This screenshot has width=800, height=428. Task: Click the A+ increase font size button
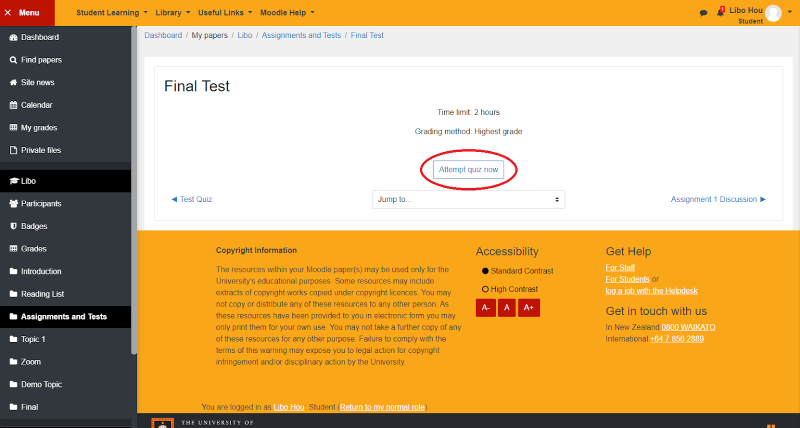tap(529, 308)
